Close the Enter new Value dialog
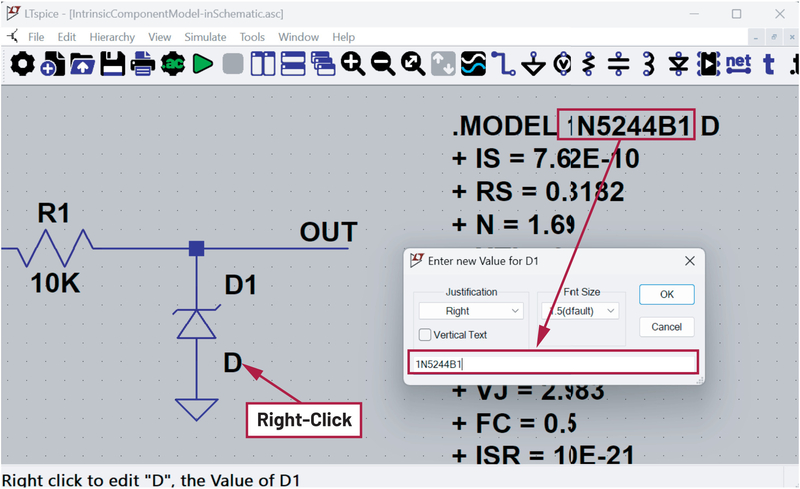This screenshot has height=489, width=800. click(x=689, y=261)
